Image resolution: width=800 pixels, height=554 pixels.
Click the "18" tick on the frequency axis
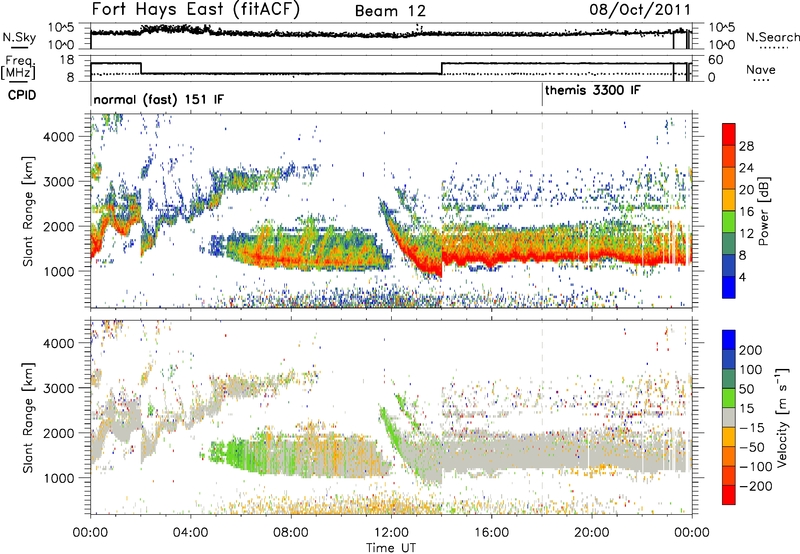pyautogui.click(x=66, y=60)
